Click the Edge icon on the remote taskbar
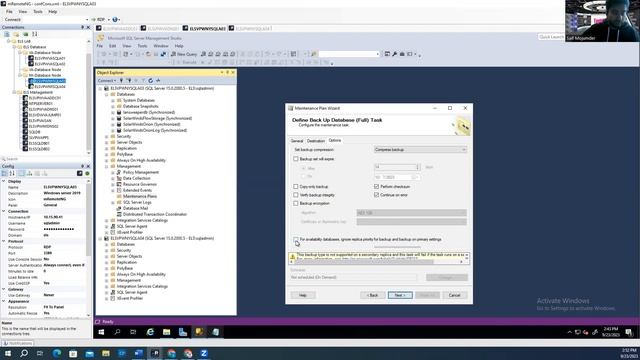 pyautogui.click(x=150, y=332)
